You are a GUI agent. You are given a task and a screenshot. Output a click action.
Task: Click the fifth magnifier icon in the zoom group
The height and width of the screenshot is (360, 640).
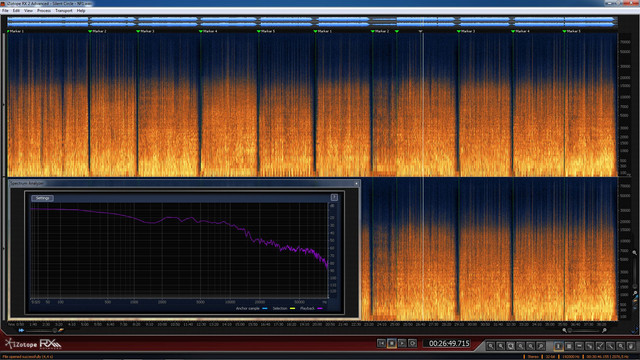click(x=530, y=346)
